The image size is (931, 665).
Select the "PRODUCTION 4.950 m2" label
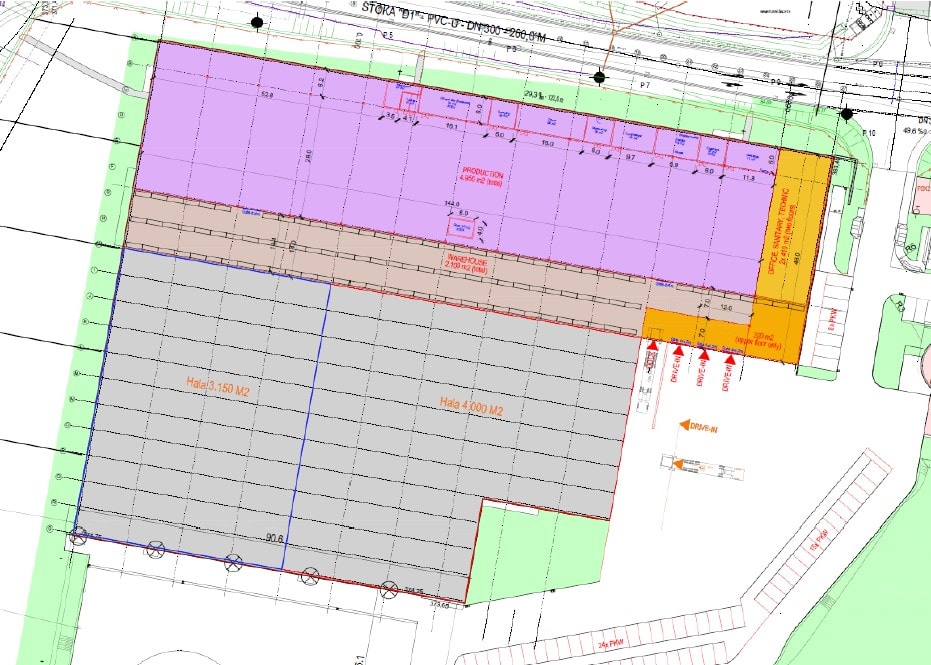pyautogui.click(x=483, y=177)
